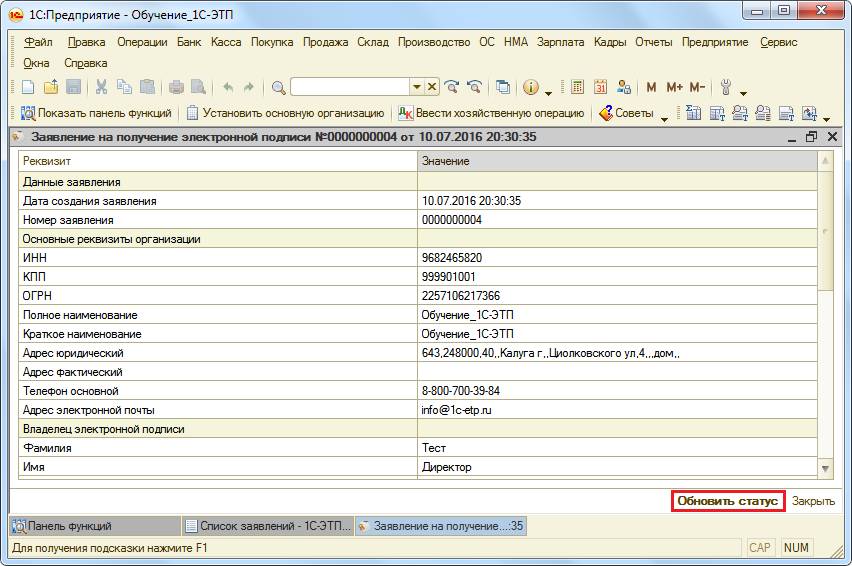Click the new document icon

pos(28,87)
